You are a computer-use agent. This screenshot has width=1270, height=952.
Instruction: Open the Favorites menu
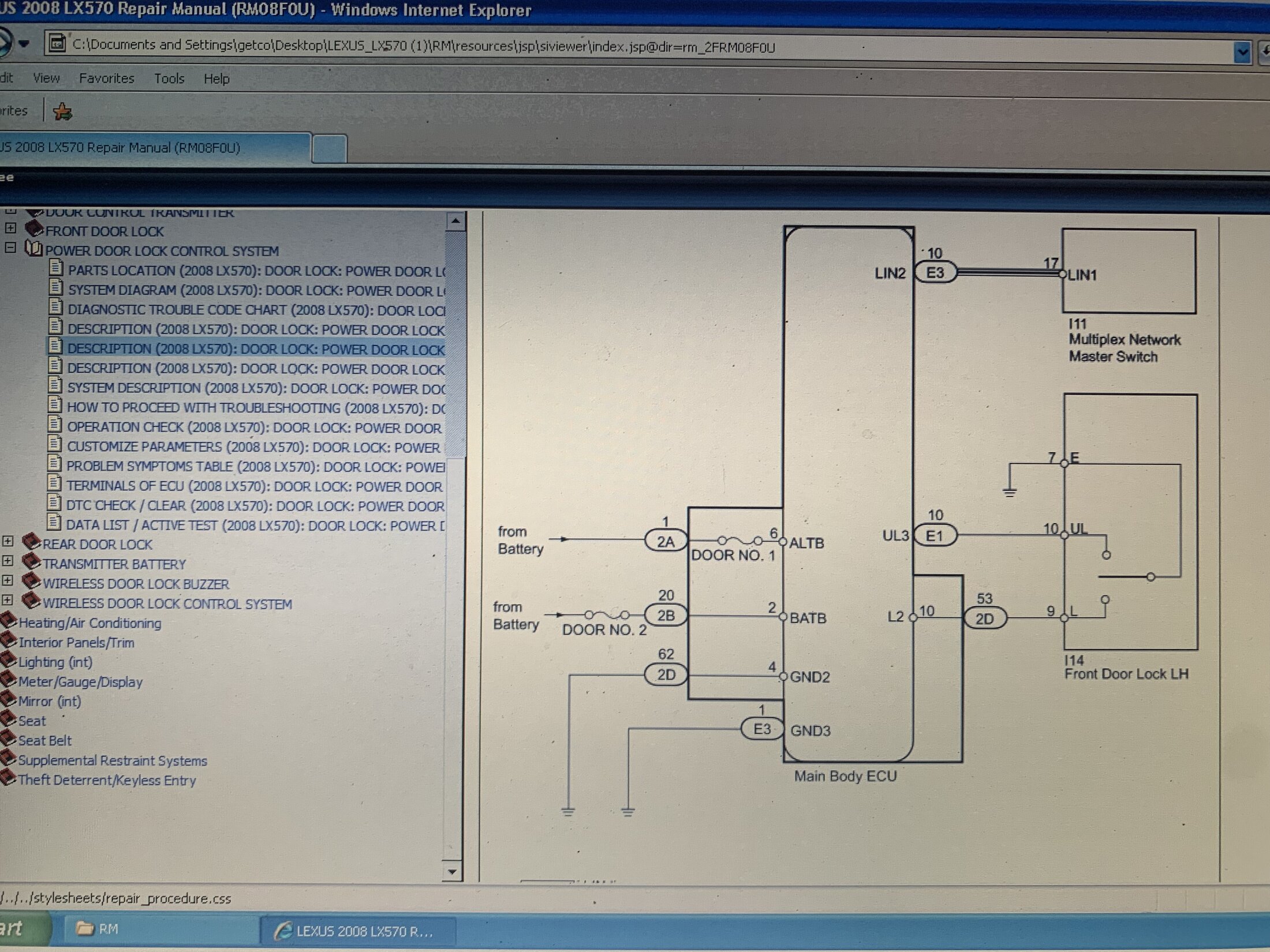click(x=107, y=78)
